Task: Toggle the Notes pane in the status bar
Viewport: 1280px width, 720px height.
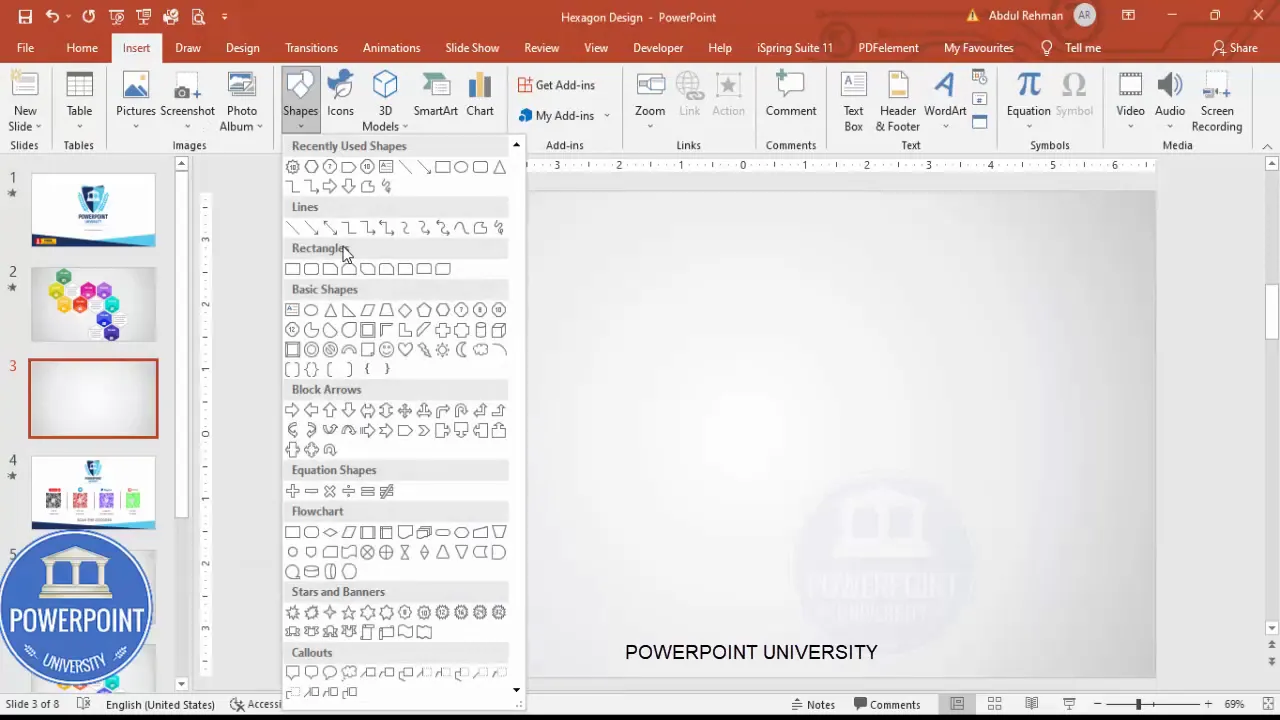Action: click(x=812, y=704)
